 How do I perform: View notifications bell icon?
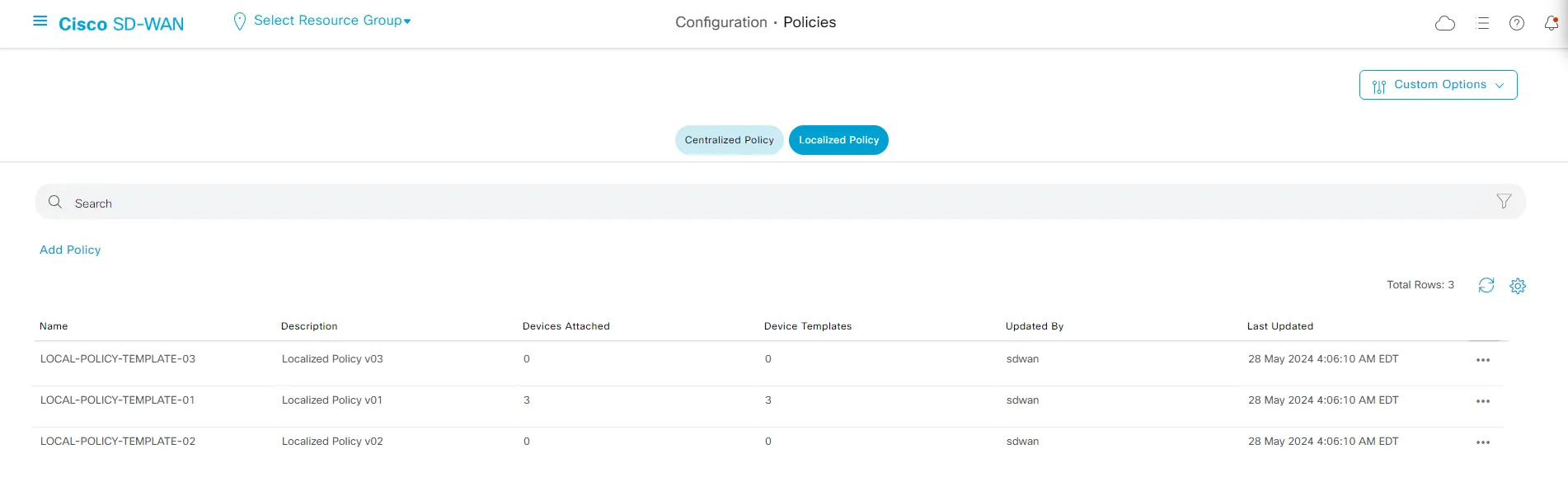[x=1551, y=23]
